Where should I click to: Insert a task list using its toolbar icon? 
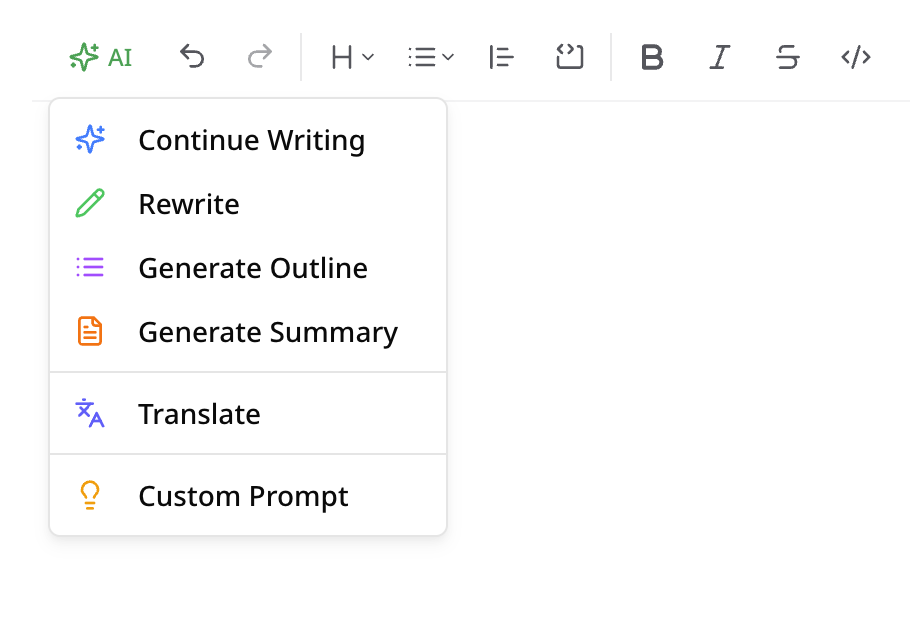[x=570, y=57]
